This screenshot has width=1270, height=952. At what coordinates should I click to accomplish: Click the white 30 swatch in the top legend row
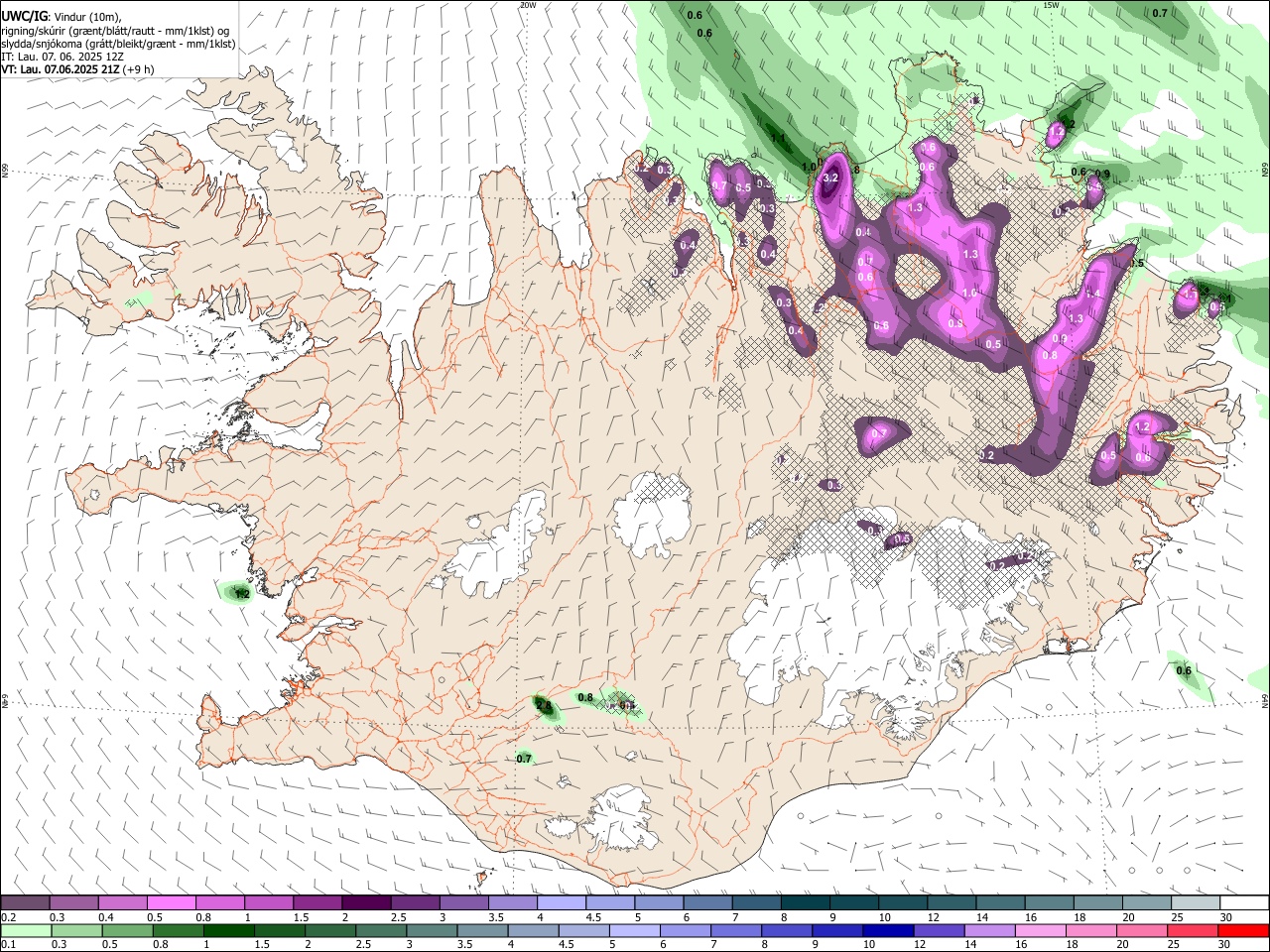[x=1244, y=903]
